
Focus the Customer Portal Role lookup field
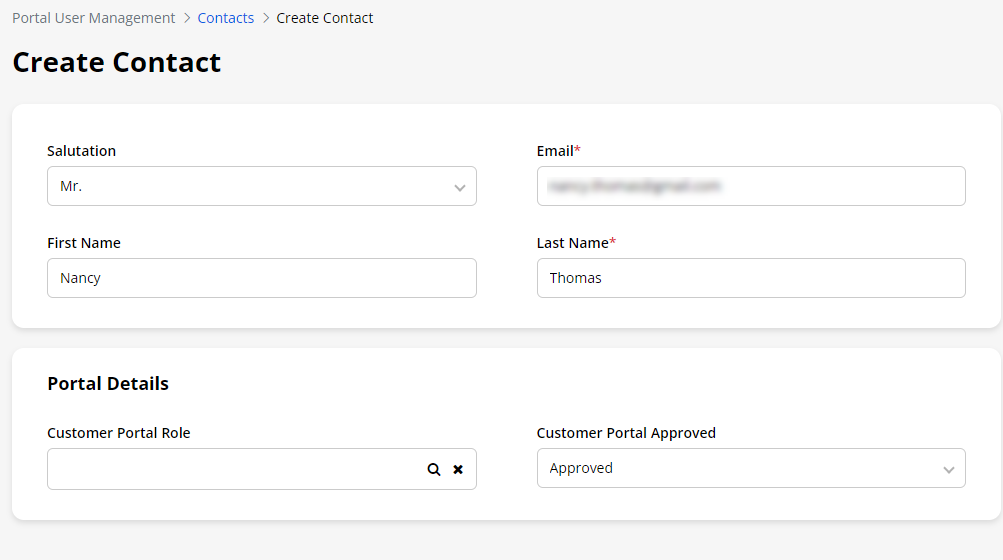click(x=230, y=469)
